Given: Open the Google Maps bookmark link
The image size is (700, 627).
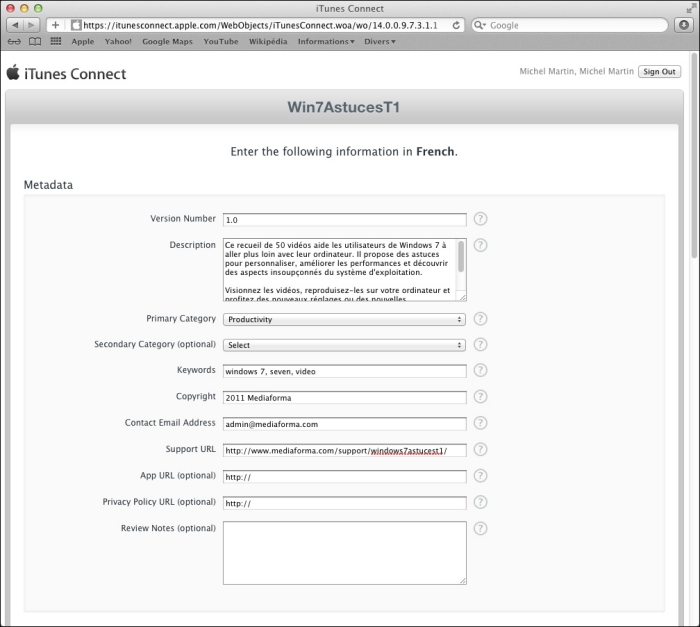Looking at the screenshot, I should point(168,42).
